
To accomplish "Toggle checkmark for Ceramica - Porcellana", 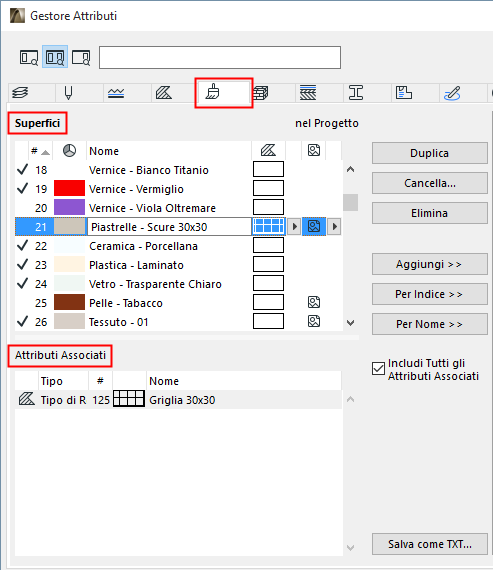I will pos(23,245).
